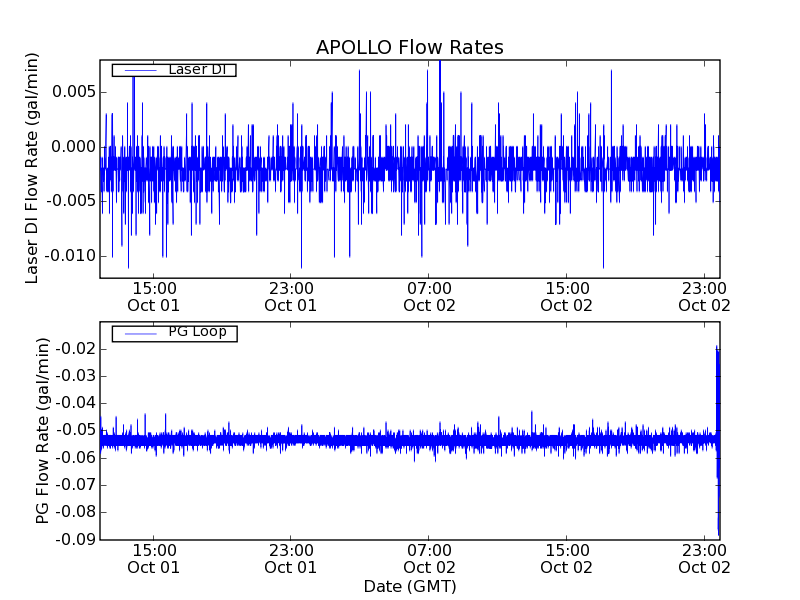The height and width of the screenshot is (600, 800).
Task: Select the 0.000 tick on Laser DI axis
Action: pyautogui.click(x=74, y=146)
